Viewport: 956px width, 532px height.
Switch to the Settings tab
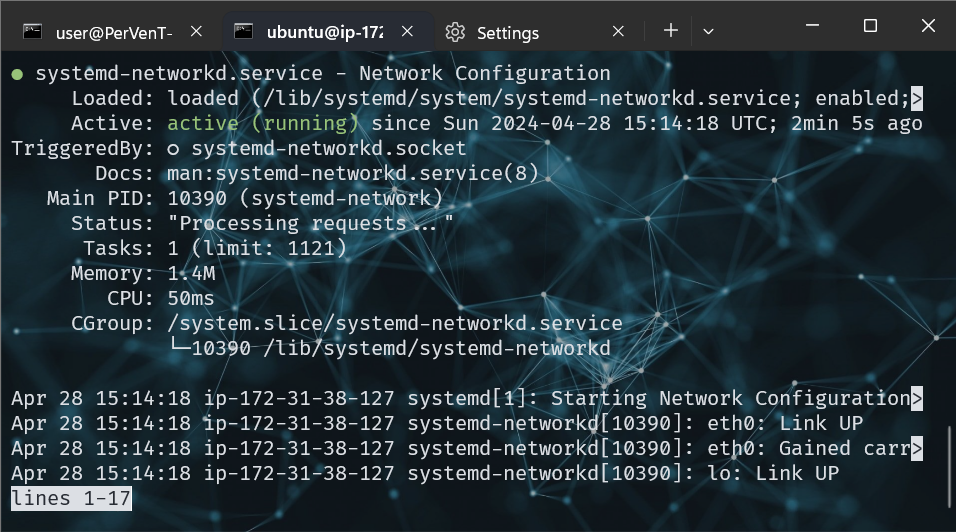[x=508, y=33]
